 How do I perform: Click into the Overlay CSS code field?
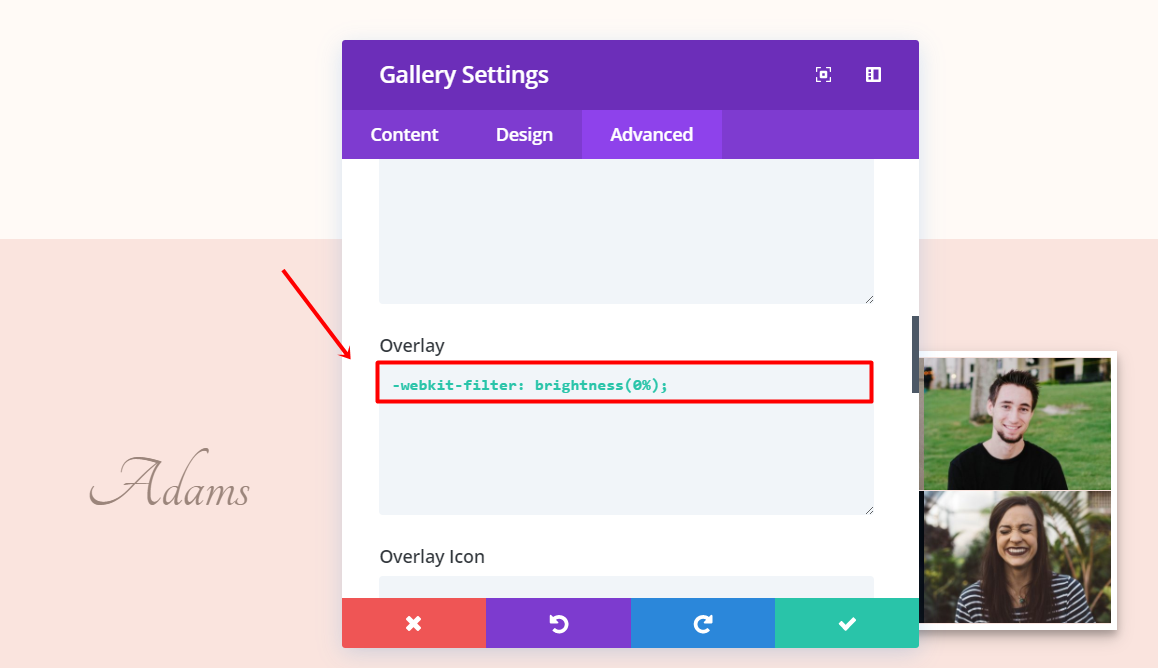point(625,440)
